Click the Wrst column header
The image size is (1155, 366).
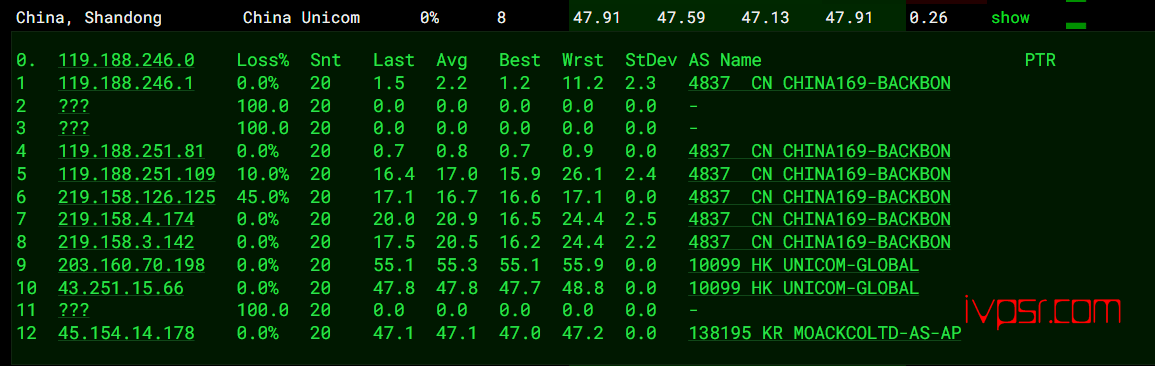coord(583,60)
